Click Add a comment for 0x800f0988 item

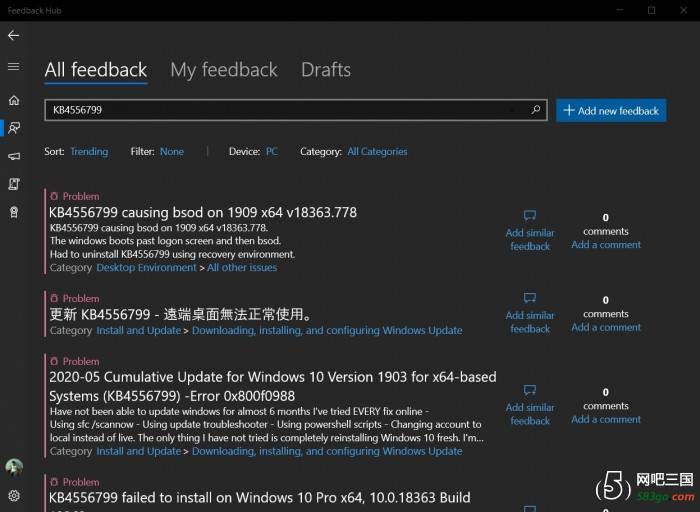pos(606,419)
